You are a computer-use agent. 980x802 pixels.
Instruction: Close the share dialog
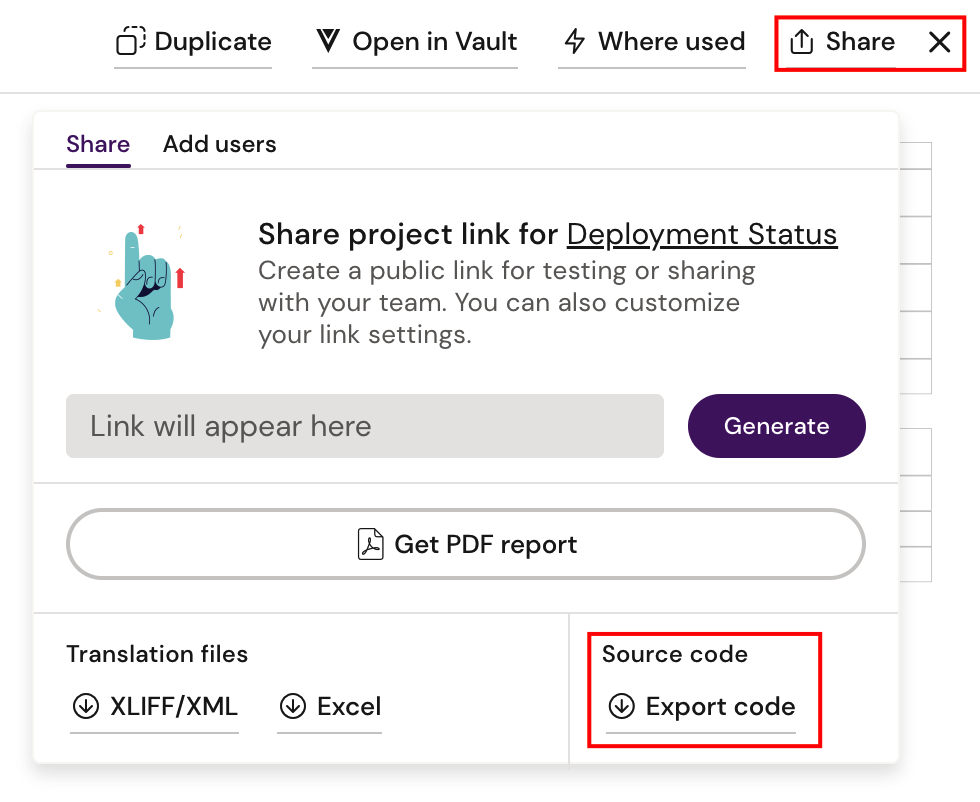[938, 41]
